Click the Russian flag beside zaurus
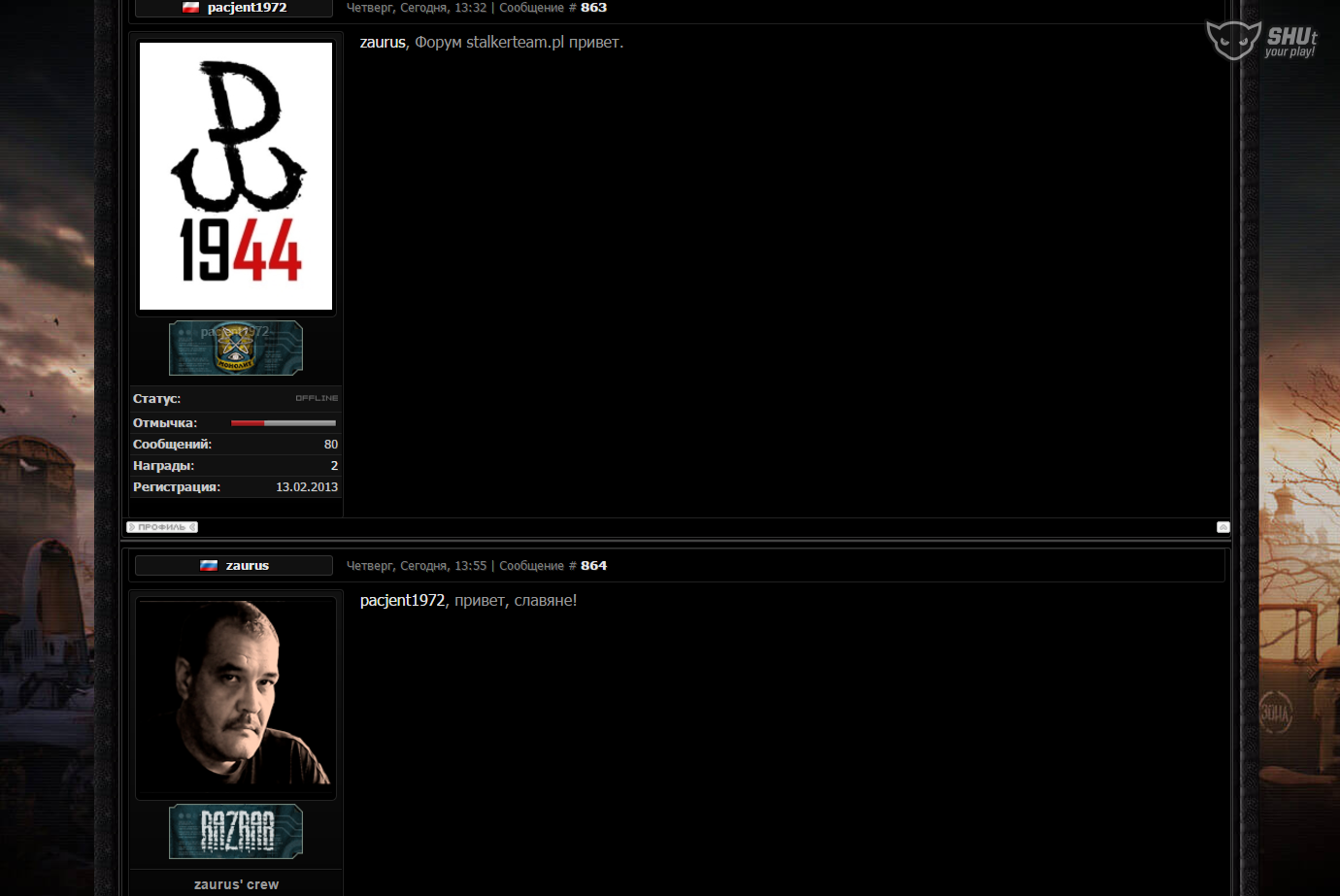Image resolution: width=1340 pixels, height=896 pixels. tap(209, 565)
